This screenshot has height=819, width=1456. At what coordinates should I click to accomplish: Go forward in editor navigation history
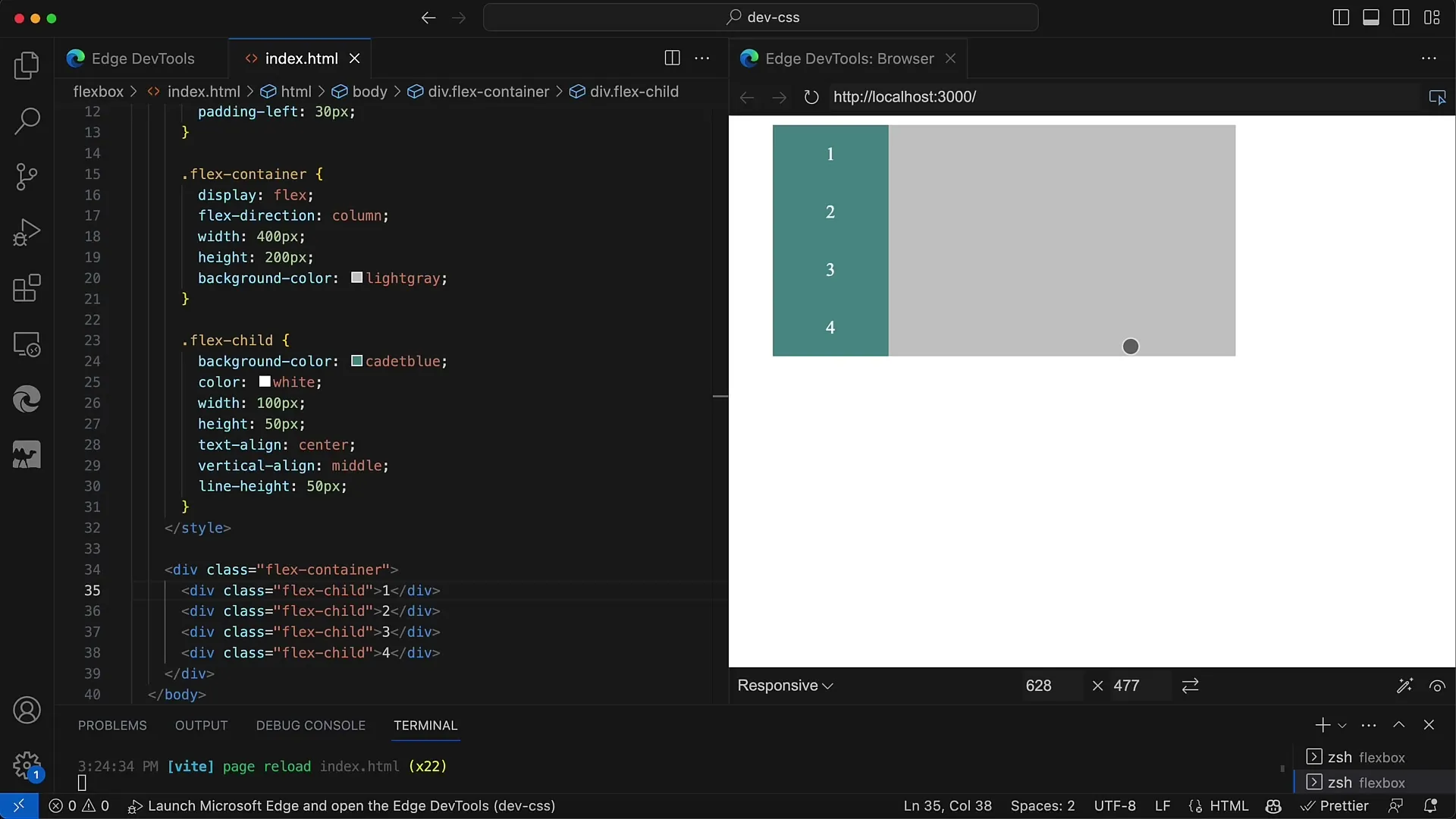tap(459, 17)
